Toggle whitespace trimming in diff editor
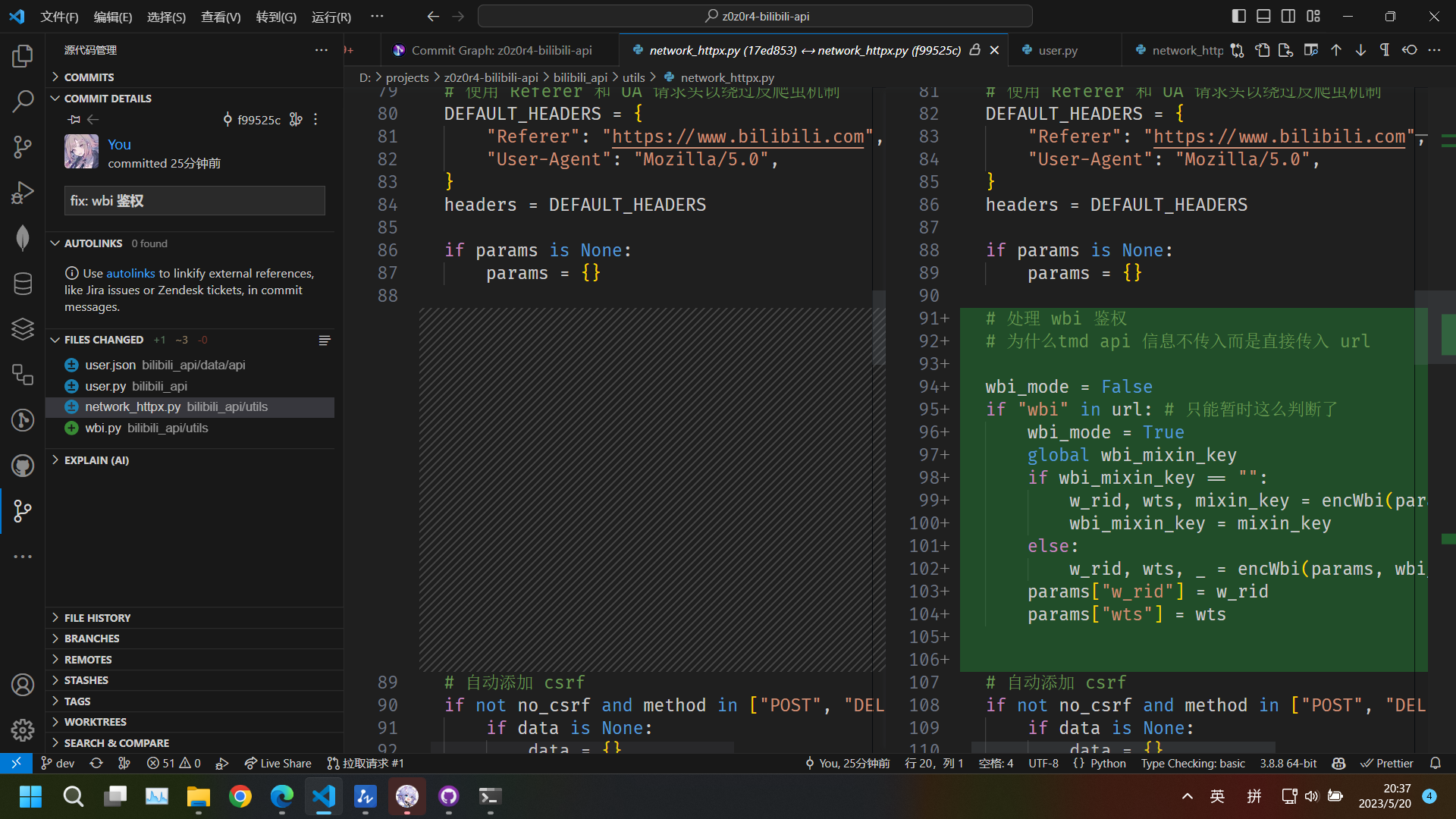 pyautogui.click(x=1385, y=50)
